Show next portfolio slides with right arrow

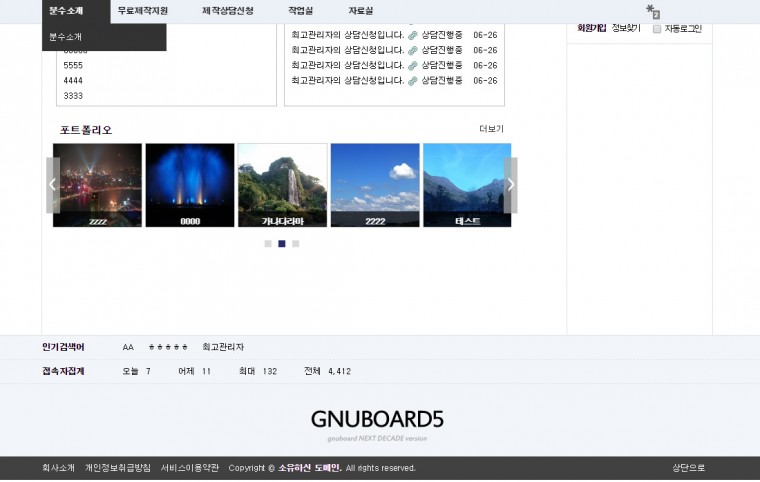[x=510, y=185]
